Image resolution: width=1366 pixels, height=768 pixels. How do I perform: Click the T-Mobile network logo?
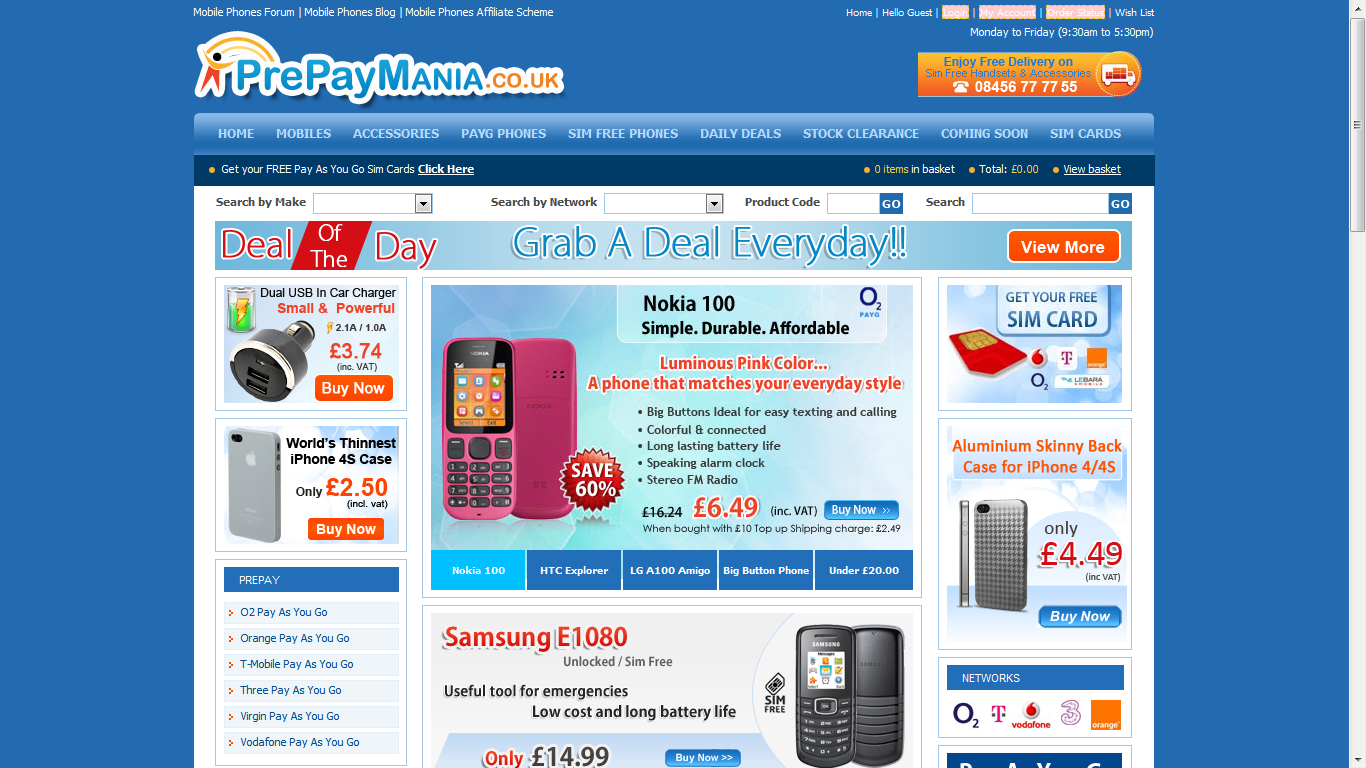(997, 714)
